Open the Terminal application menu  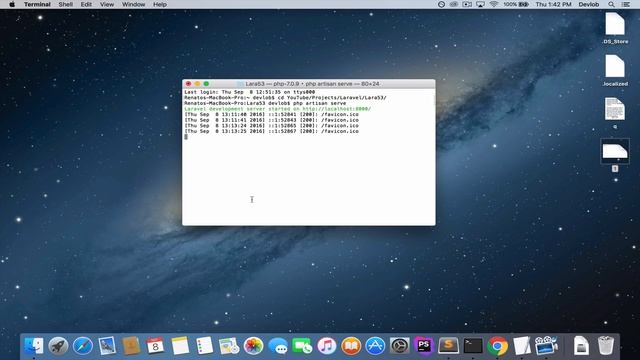click(x=37, y=4)
